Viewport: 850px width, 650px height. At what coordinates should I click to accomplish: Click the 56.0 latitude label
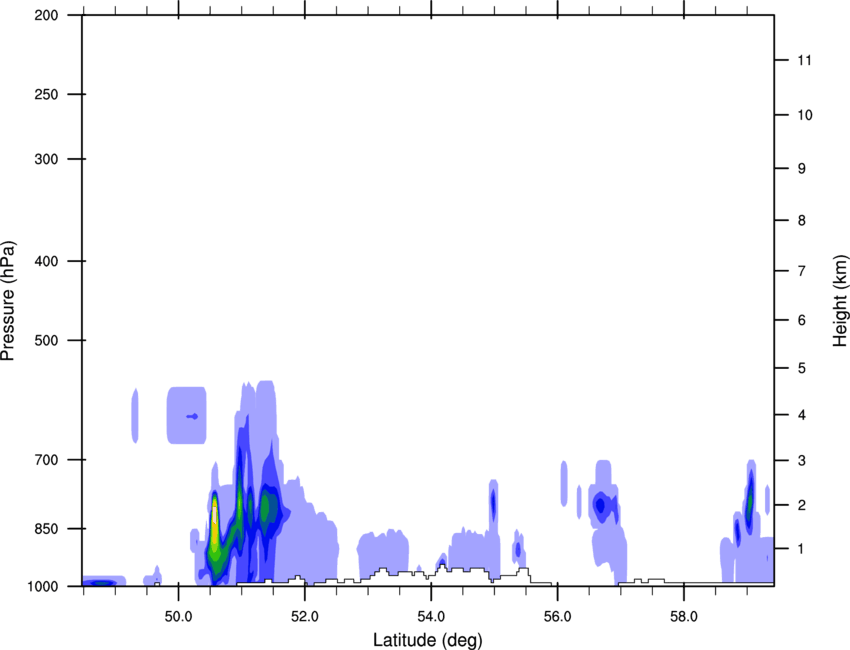click(558, 617)
